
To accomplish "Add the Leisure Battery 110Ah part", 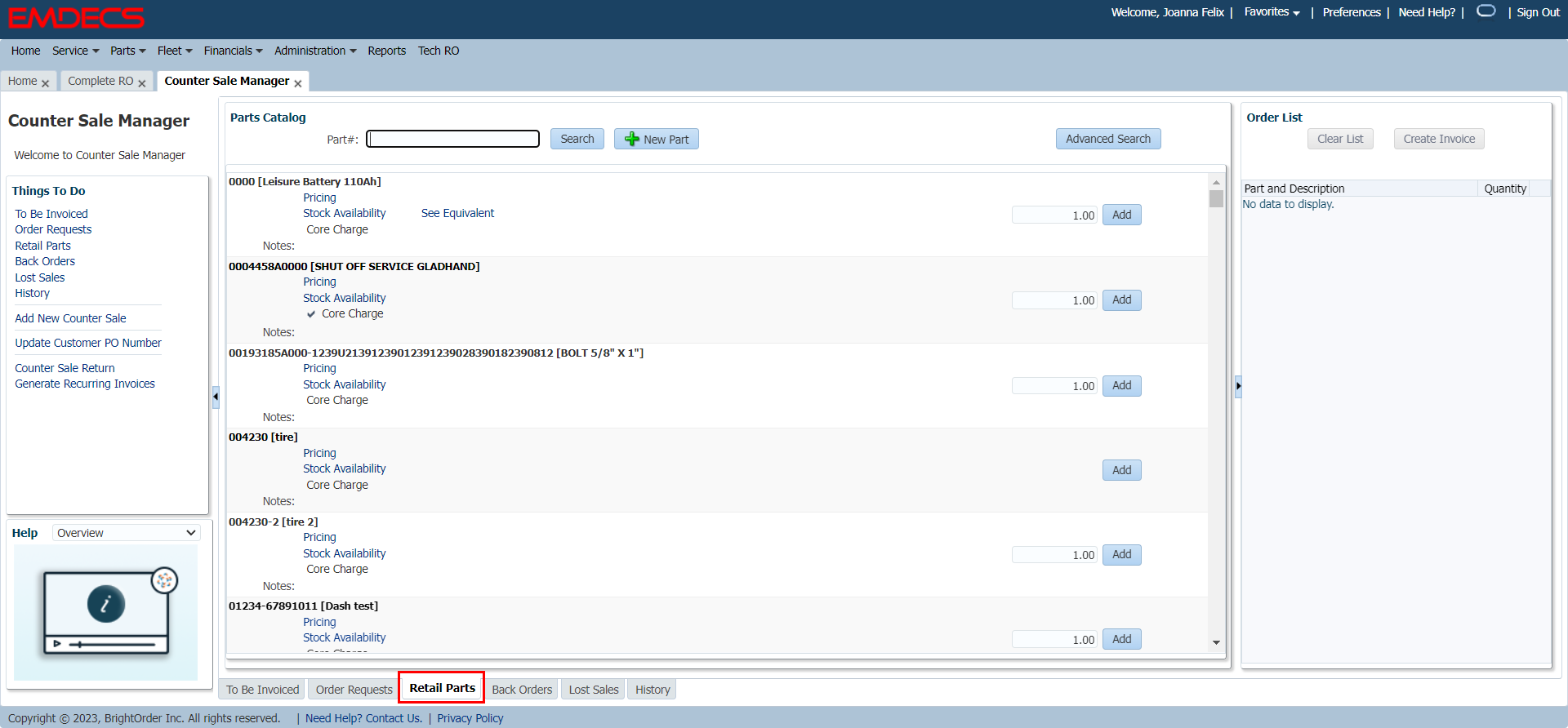I will [x=1121, y=215].
